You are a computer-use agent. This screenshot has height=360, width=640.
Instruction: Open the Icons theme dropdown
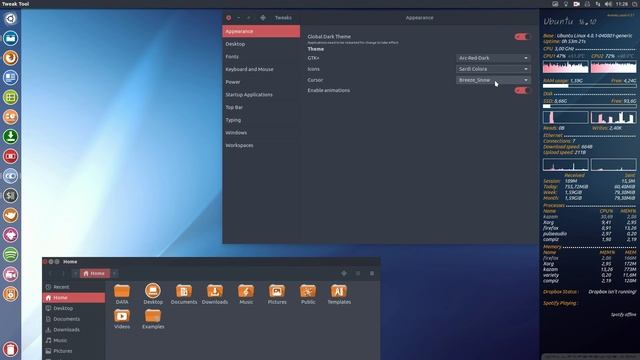pos(493,69)
